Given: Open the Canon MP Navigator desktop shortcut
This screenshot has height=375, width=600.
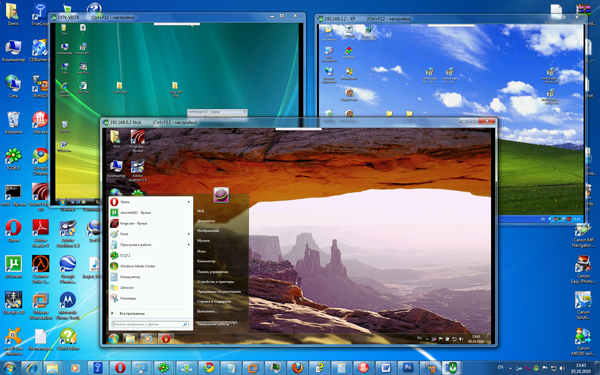Looking at the screenshot, I should point(583,236).
